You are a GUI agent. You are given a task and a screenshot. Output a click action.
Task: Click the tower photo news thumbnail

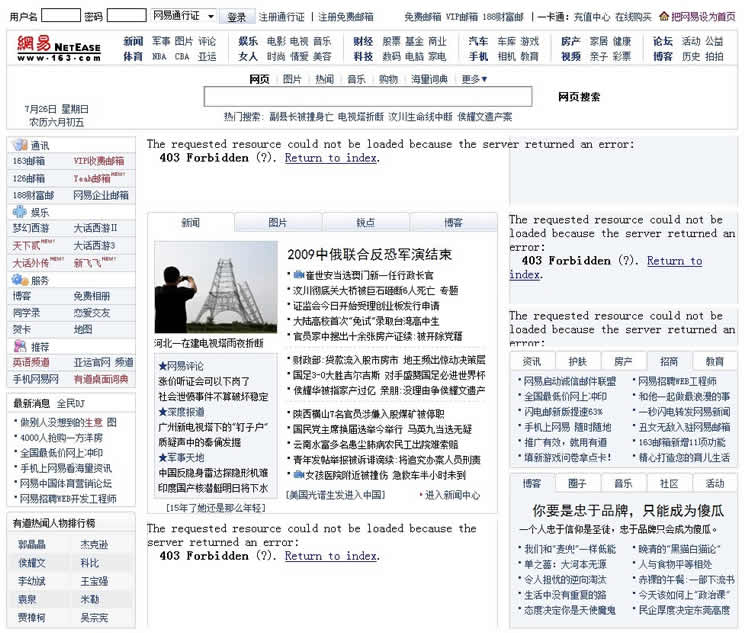coord(216,287)
